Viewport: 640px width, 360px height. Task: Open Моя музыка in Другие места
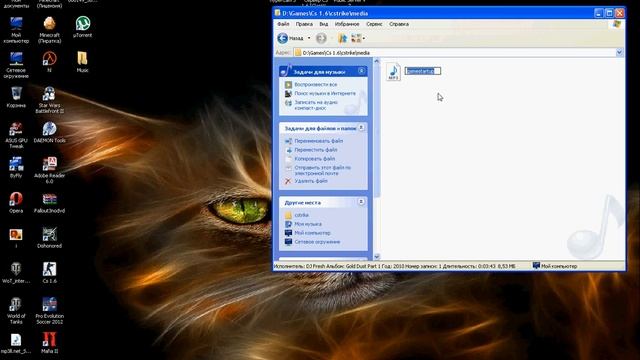point(308,224)
